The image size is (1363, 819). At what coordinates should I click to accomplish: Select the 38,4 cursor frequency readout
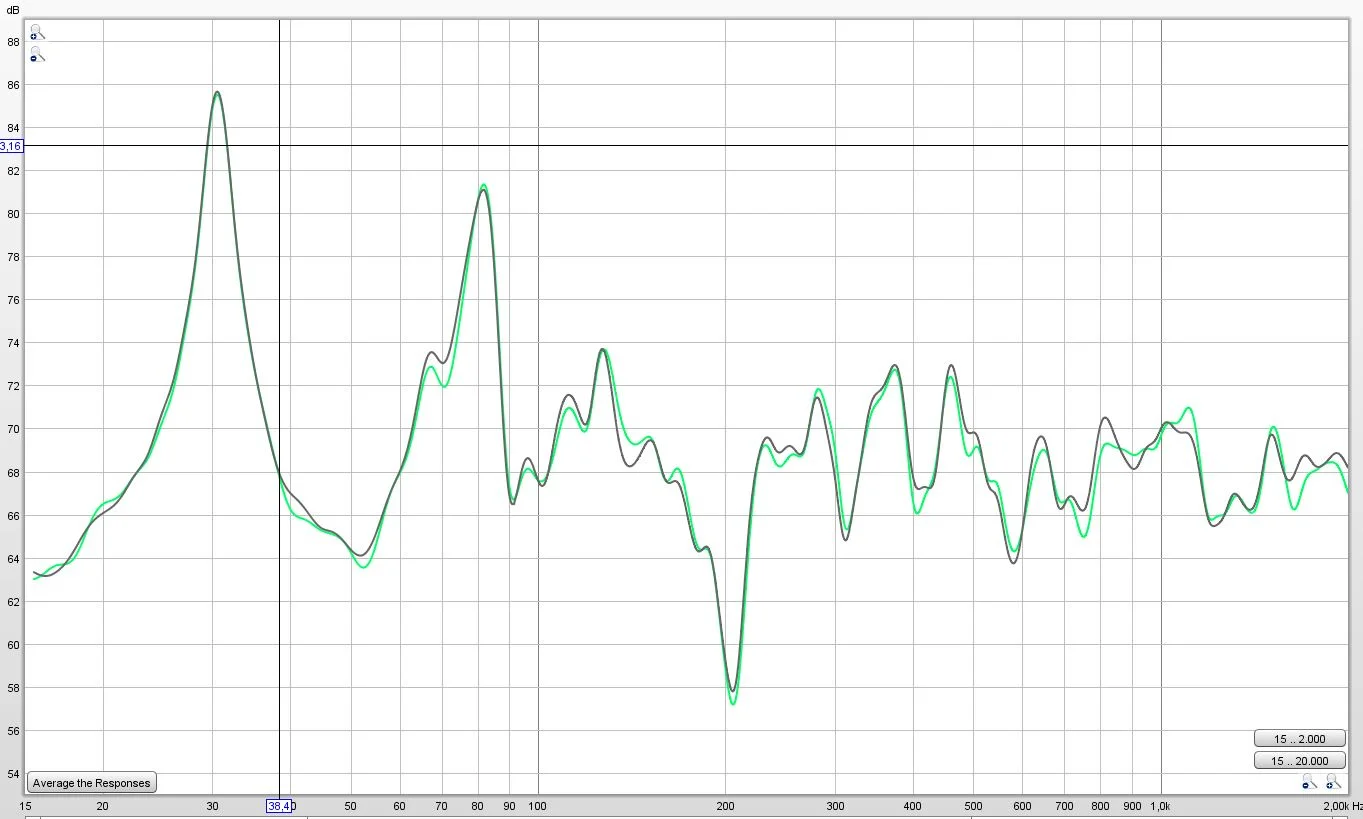point(278,806)
